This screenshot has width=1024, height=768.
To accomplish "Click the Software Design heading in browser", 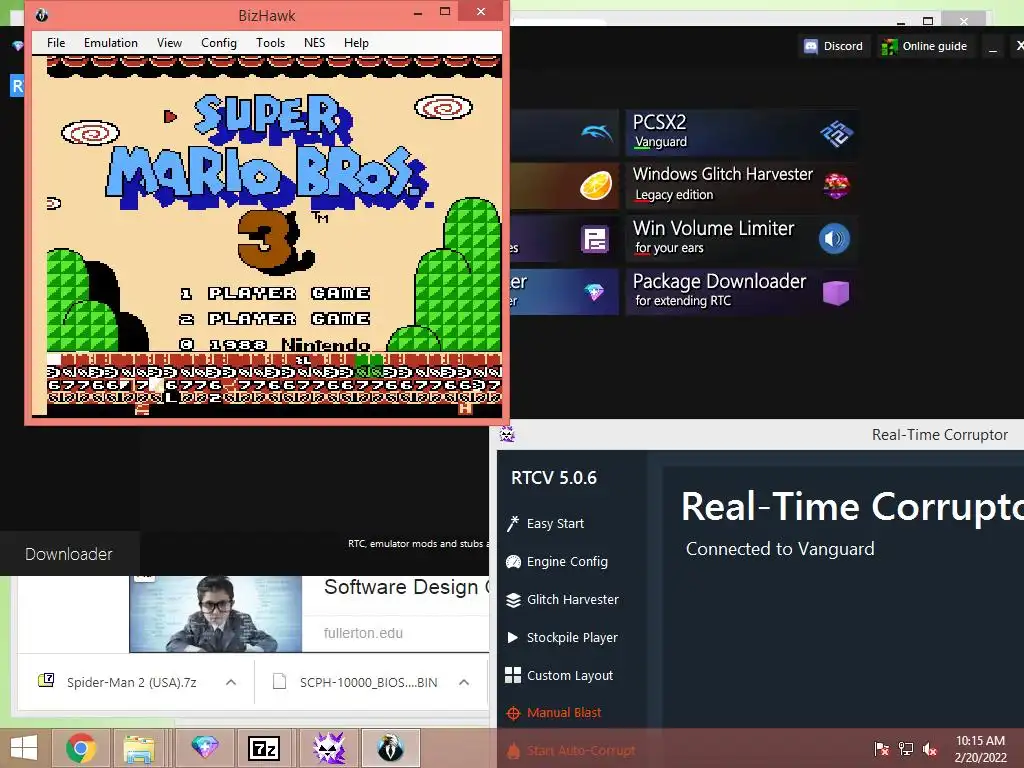I will coord(406,587).
